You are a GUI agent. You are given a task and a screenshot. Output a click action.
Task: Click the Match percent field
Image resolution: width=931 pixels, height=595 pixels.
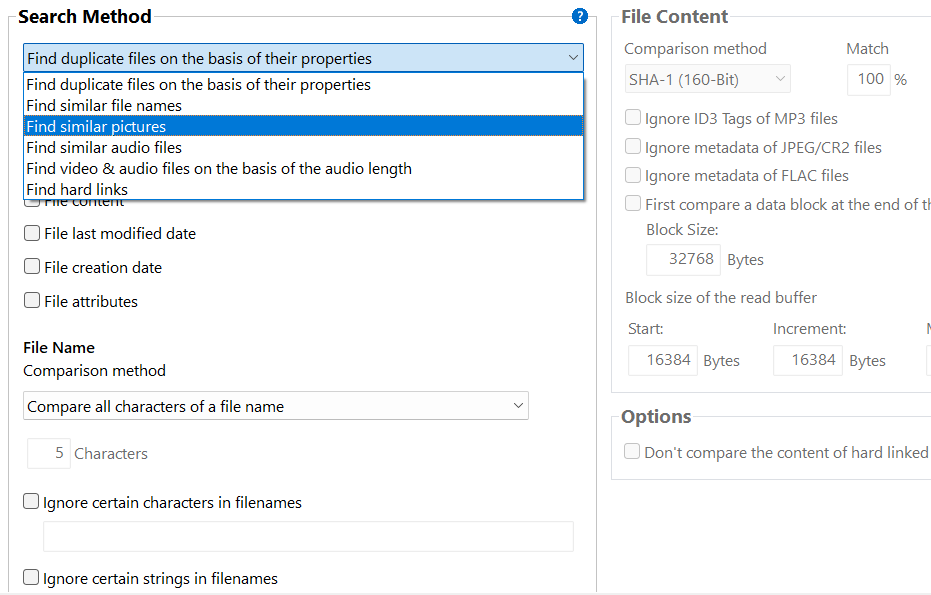click(x=868, y=79)
